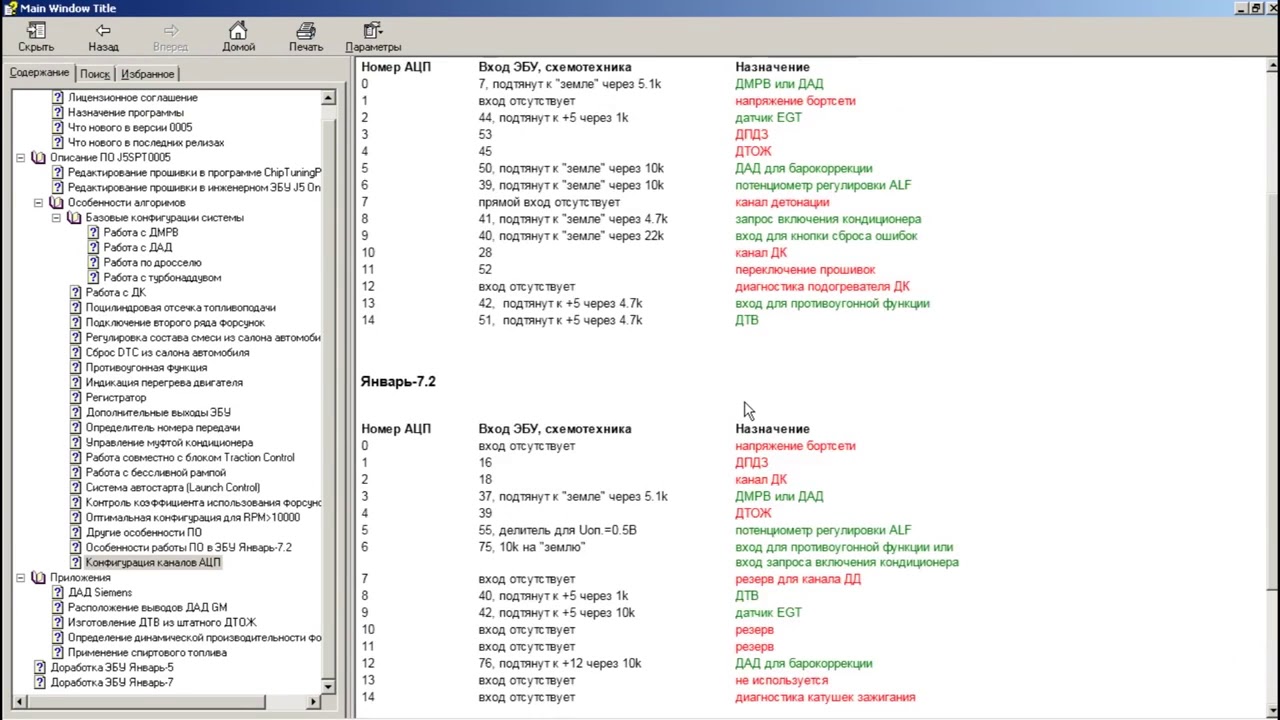Switch to the Поиск tab

95,74
